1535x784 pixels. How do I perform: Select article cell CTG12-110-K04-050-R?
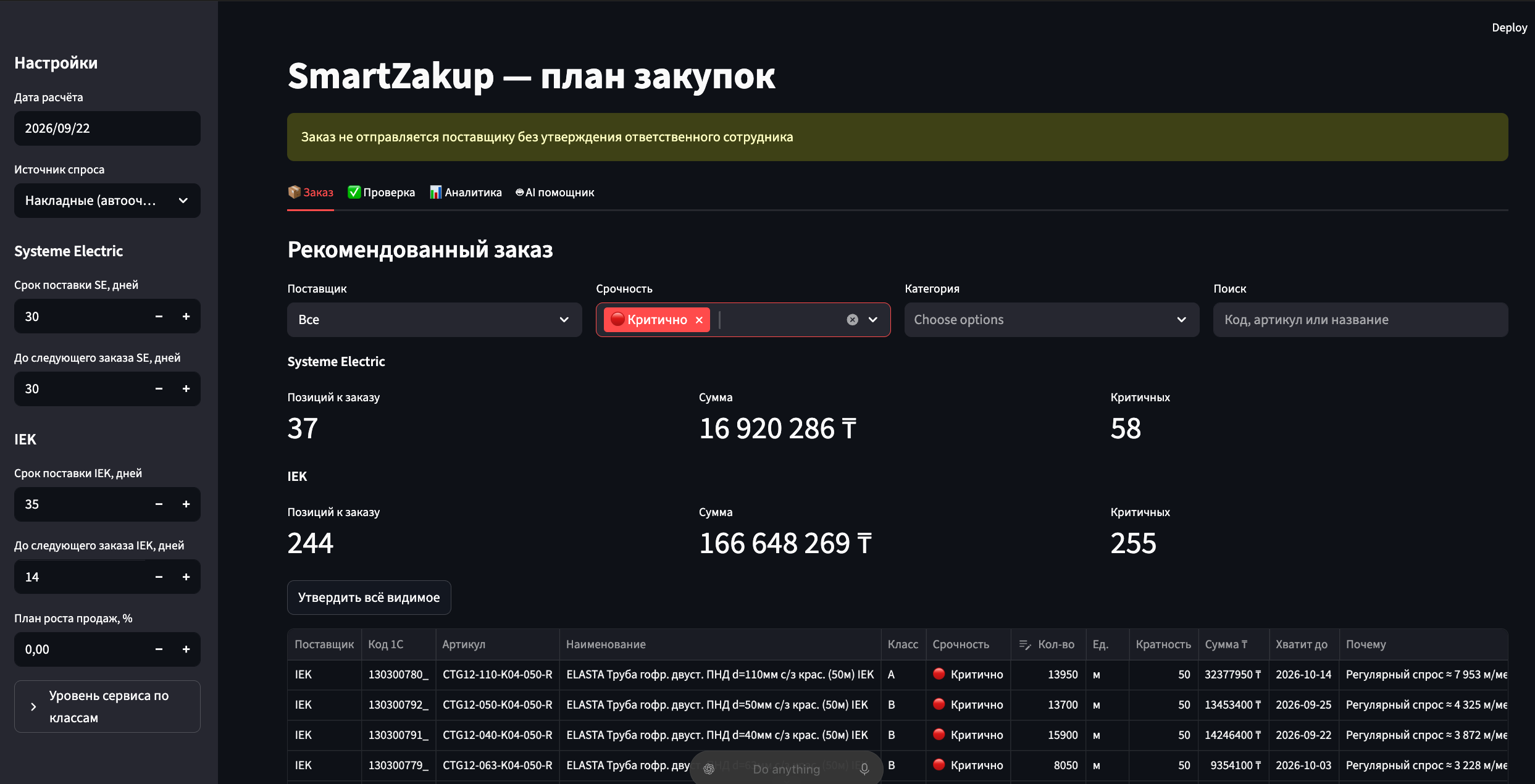coord(497,675)
